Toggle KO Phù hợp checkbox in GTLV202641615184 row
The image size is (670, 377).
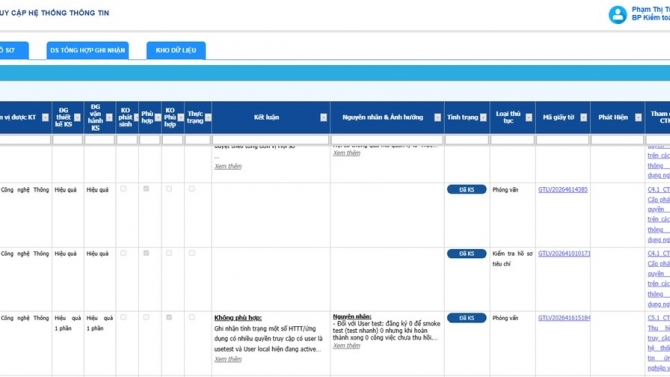pos(169,317)
